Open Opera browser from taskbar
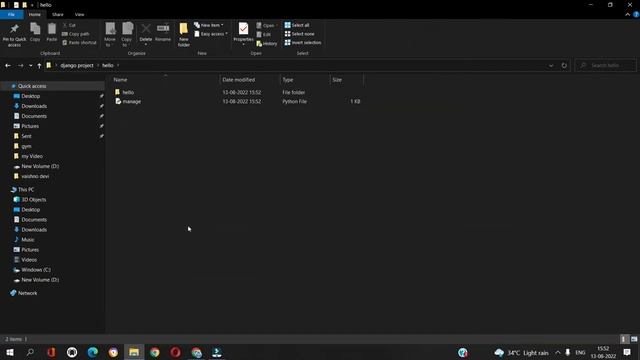Viewport: 640px width, 360px height. tap(176, 352)
